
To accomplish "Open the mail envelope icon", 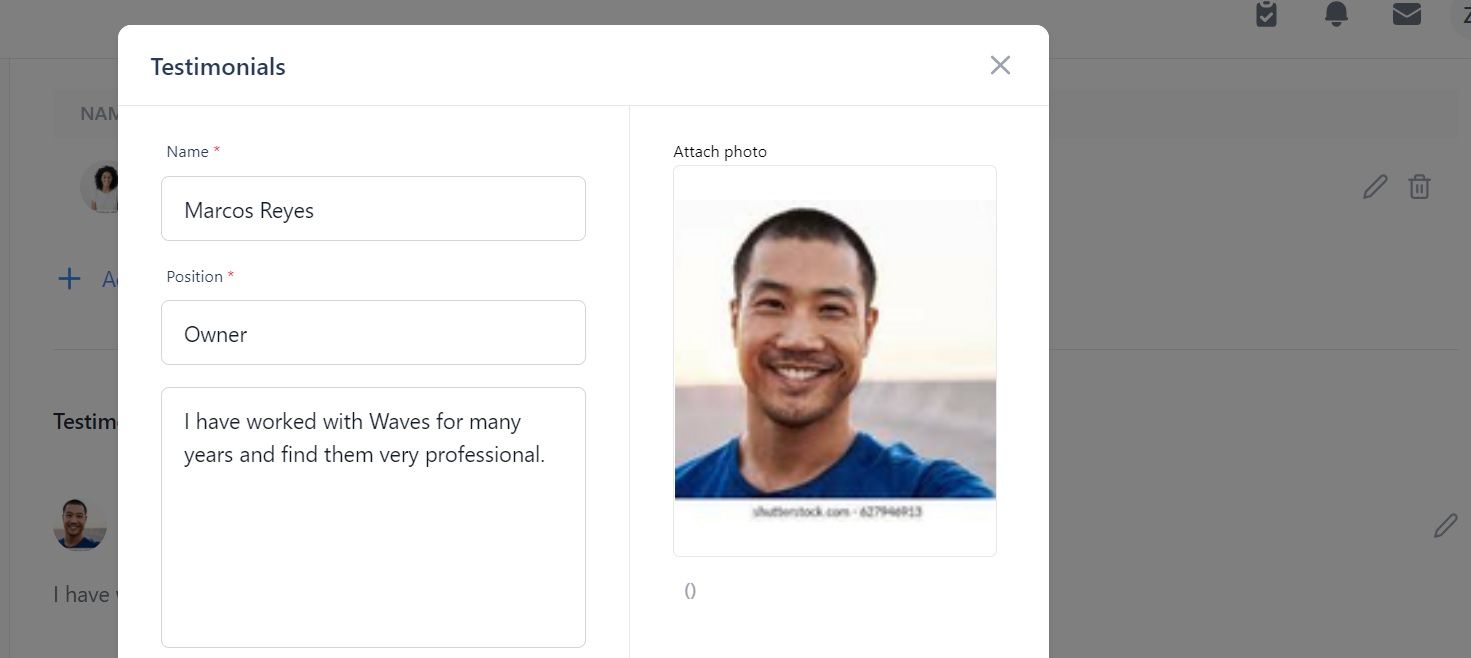I will click(1407, 13).
